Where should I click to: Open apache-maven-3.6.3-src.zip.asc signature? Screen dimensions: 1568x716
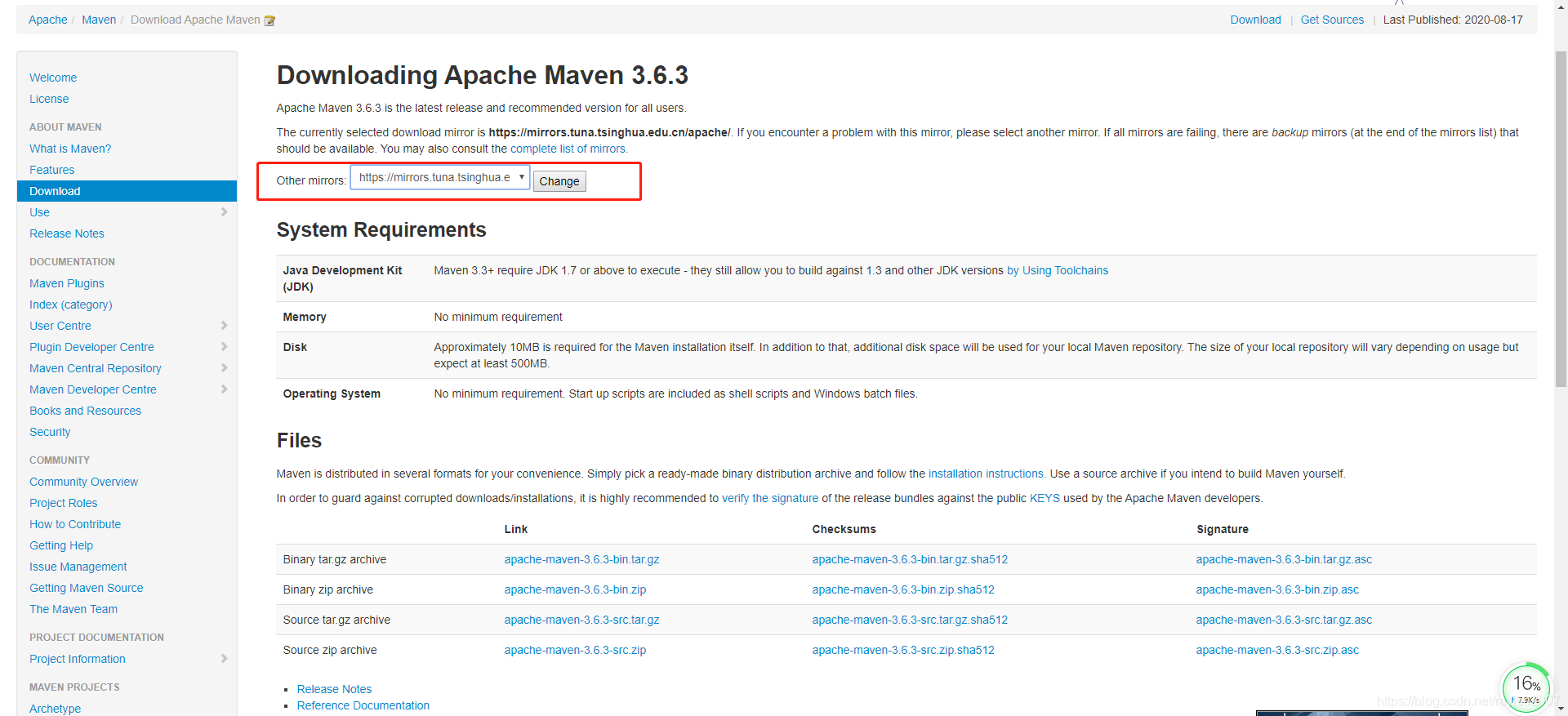(1277, 650)
